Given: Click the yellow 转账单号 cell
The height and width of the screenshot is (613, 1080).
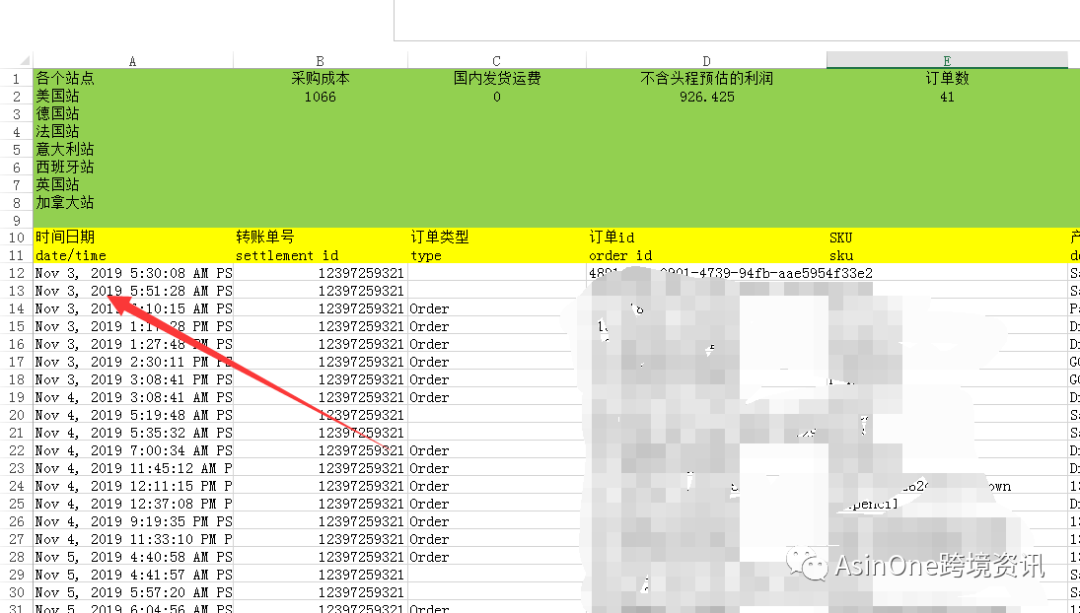Looking at the screenshot, I should click(320, 238).
